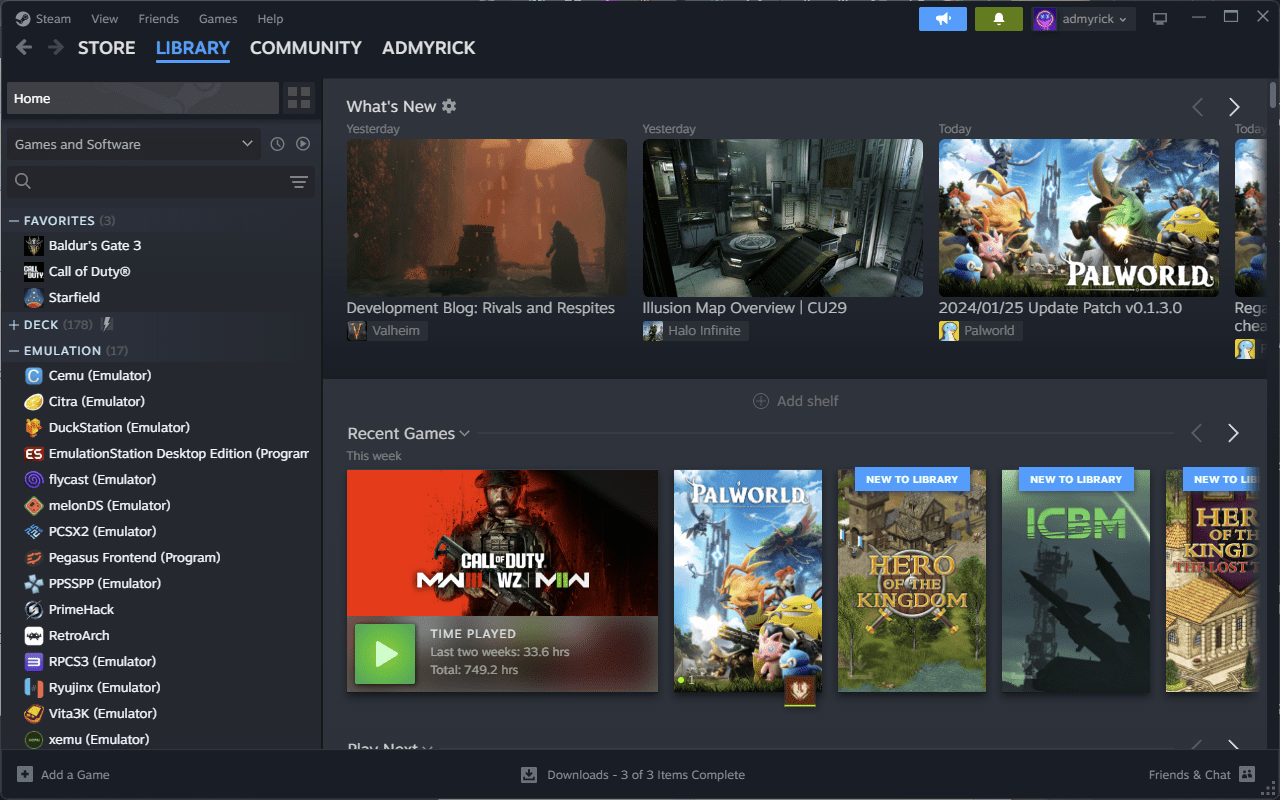Image resolution: width=1280 pixels, height=800 pixels.
Task: Click the admyrick profile avatar
Action: pos(1045,19)
